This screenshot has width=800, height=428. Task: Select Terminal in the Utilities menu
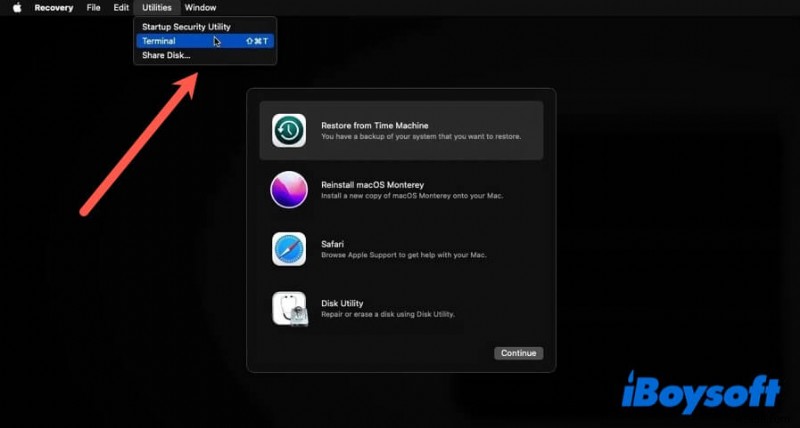coord(205,41)
